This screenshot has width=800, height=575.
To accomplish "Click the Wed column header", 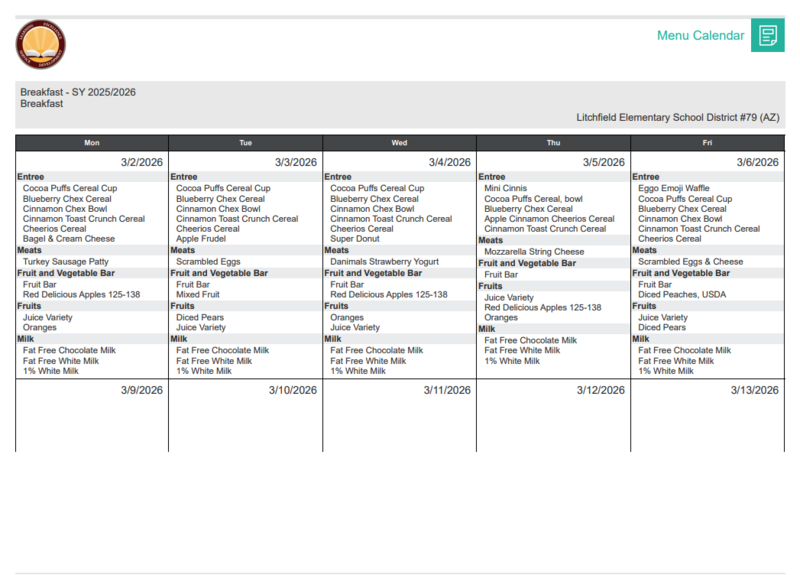I will [399, 143].
